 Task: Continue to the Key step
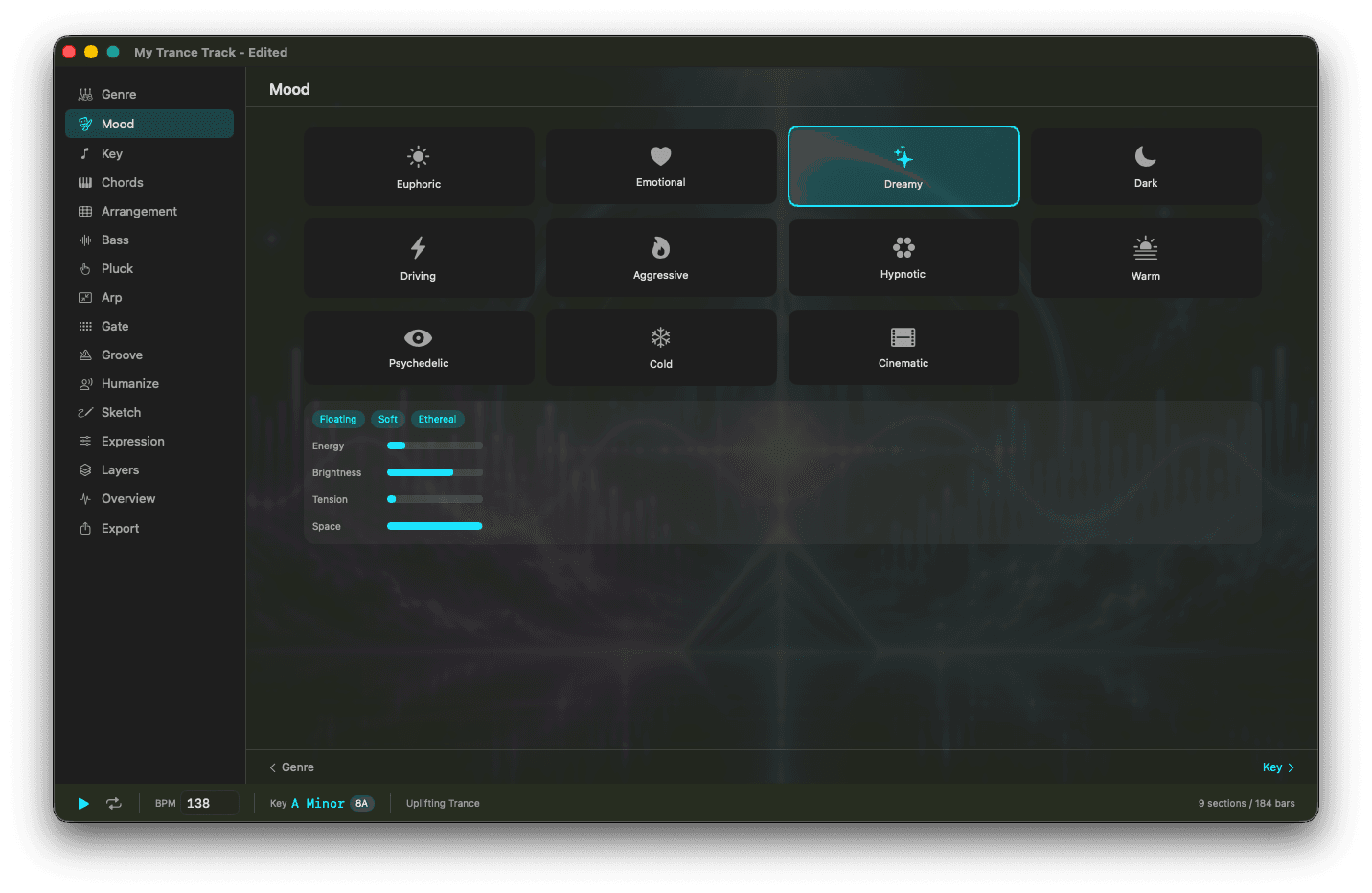click(x=1278, y=767)
